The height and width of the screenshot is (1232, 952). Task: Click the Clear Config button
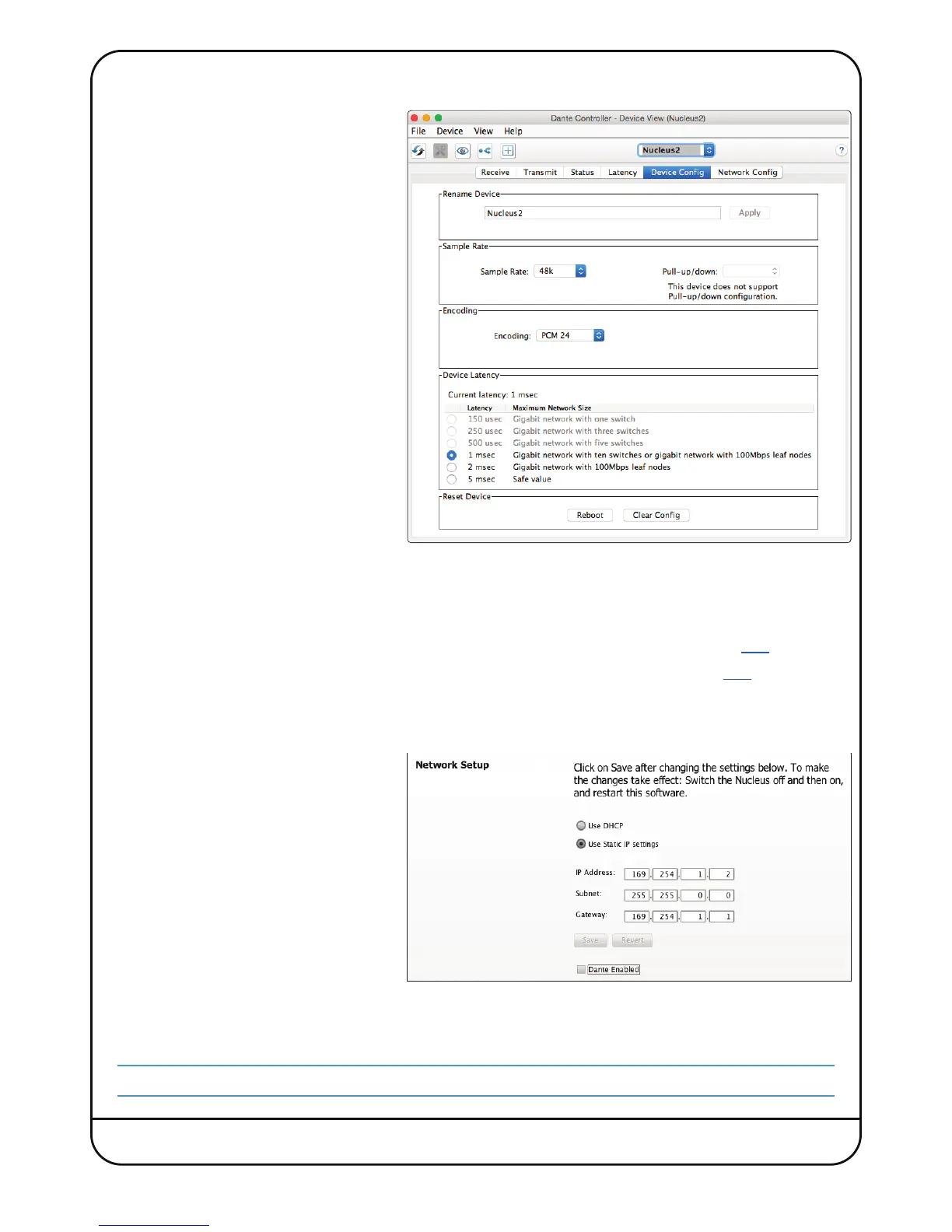(656, 516)
